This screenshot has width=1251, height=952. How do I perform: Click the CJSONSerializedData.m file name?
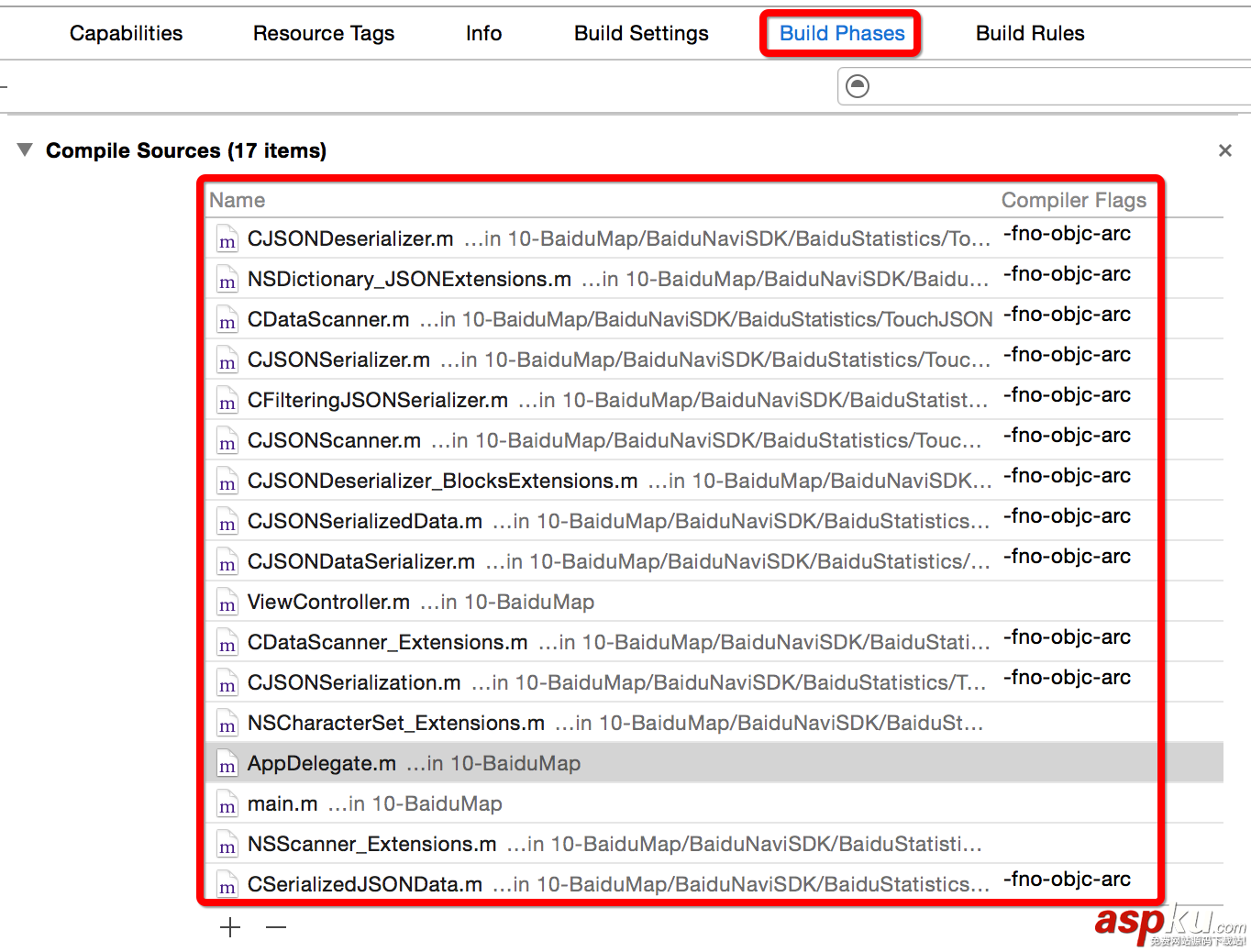(x=365, y=521)
